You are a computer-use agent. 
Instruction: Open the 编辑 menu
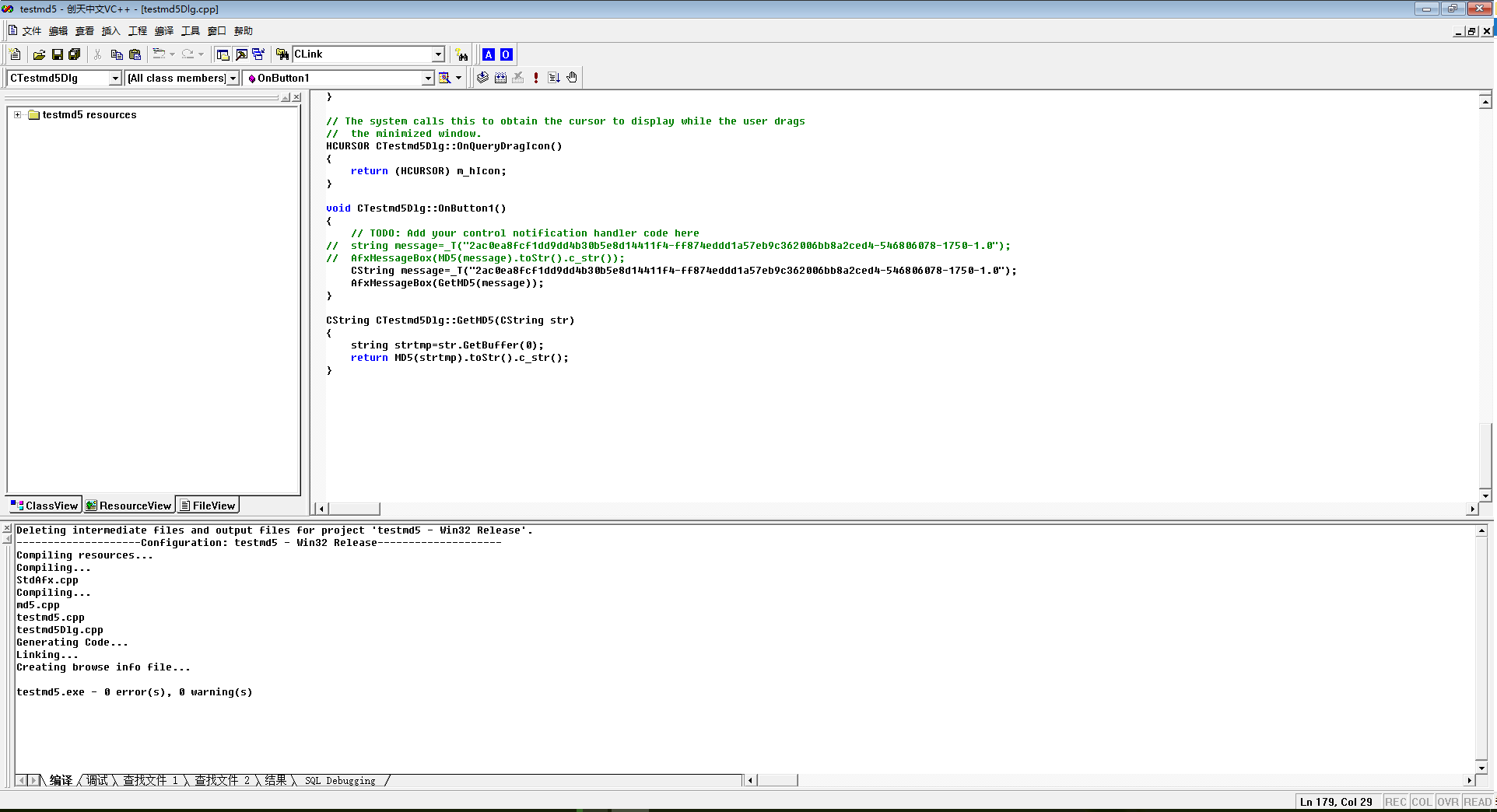click(58, 31)
